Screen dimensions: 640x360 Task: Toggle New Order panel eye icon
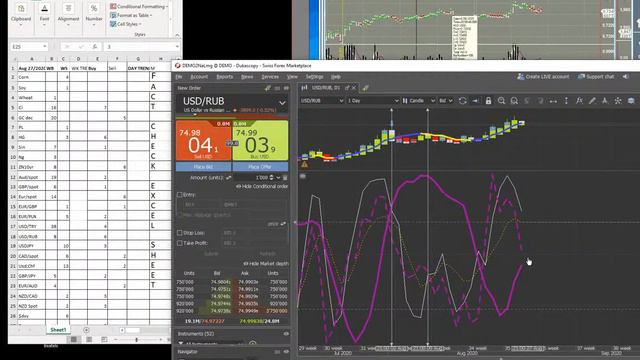(286, 88)
